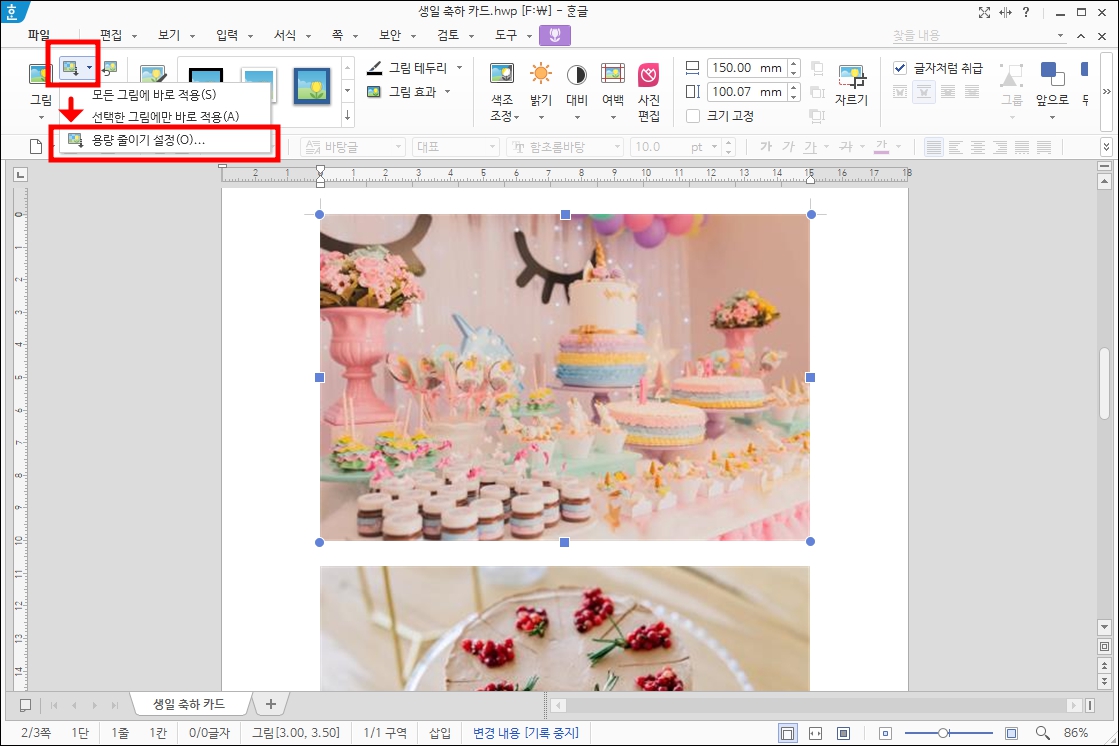
Task: Open the 쪽 menu
Action: tap(338, 35)
